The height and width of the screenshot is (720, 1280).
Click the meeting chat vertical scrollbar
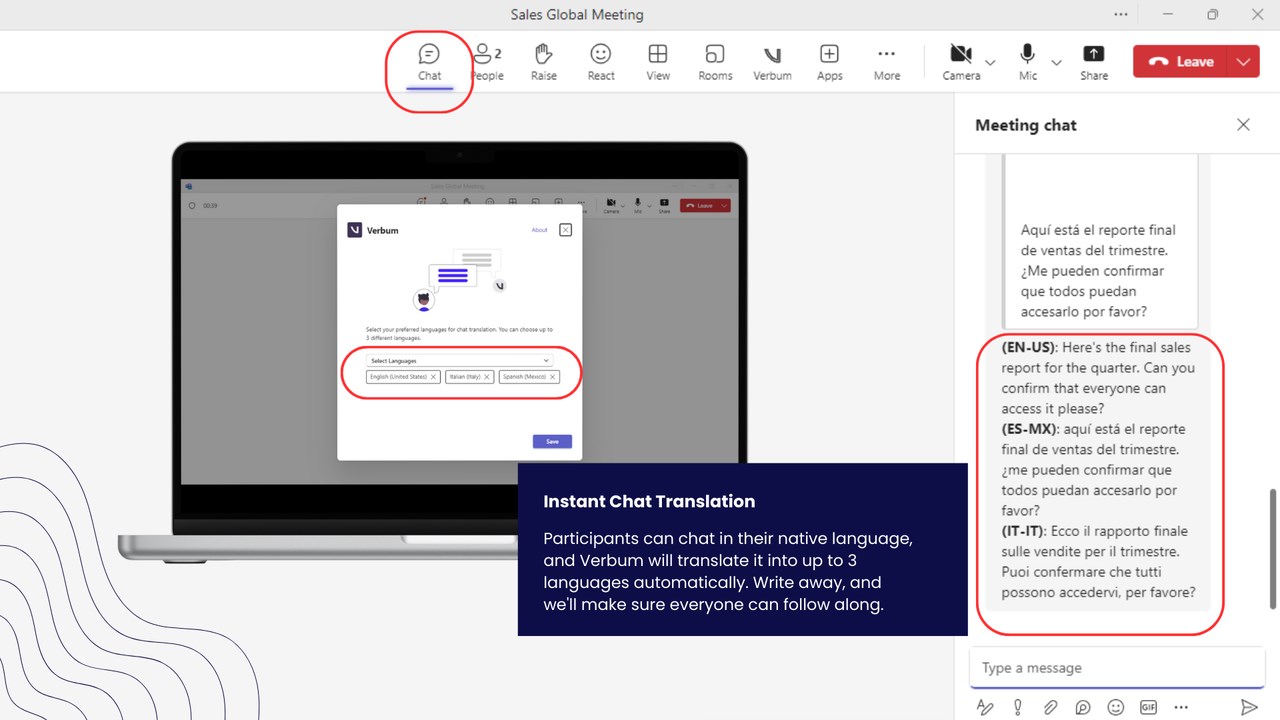[1273, 547]
